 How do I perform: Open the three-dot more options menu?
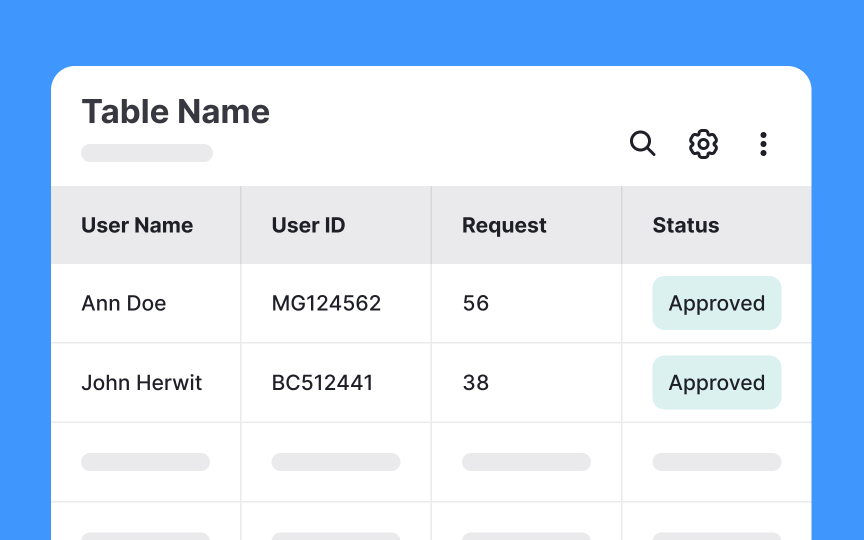[763, 144]
